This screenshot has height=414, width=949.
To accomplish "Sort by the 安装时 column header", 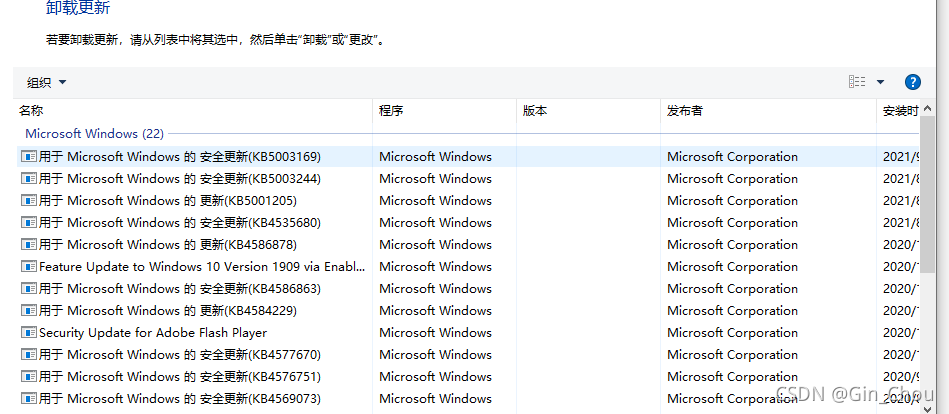I will point(901,111).
